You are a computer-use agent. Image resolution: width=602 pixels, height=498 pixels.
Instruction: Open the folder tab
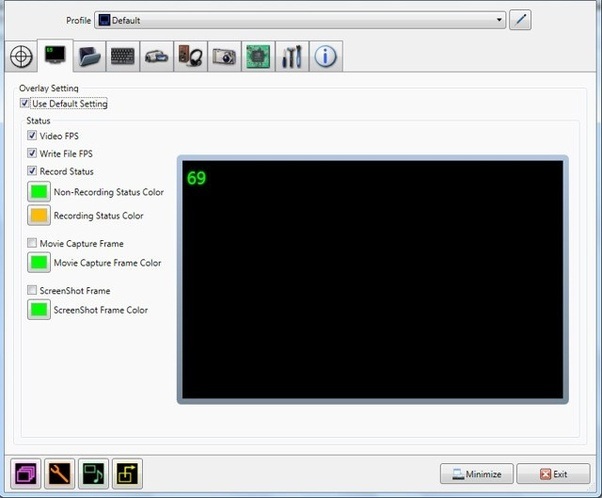click(x=89, y=57)
